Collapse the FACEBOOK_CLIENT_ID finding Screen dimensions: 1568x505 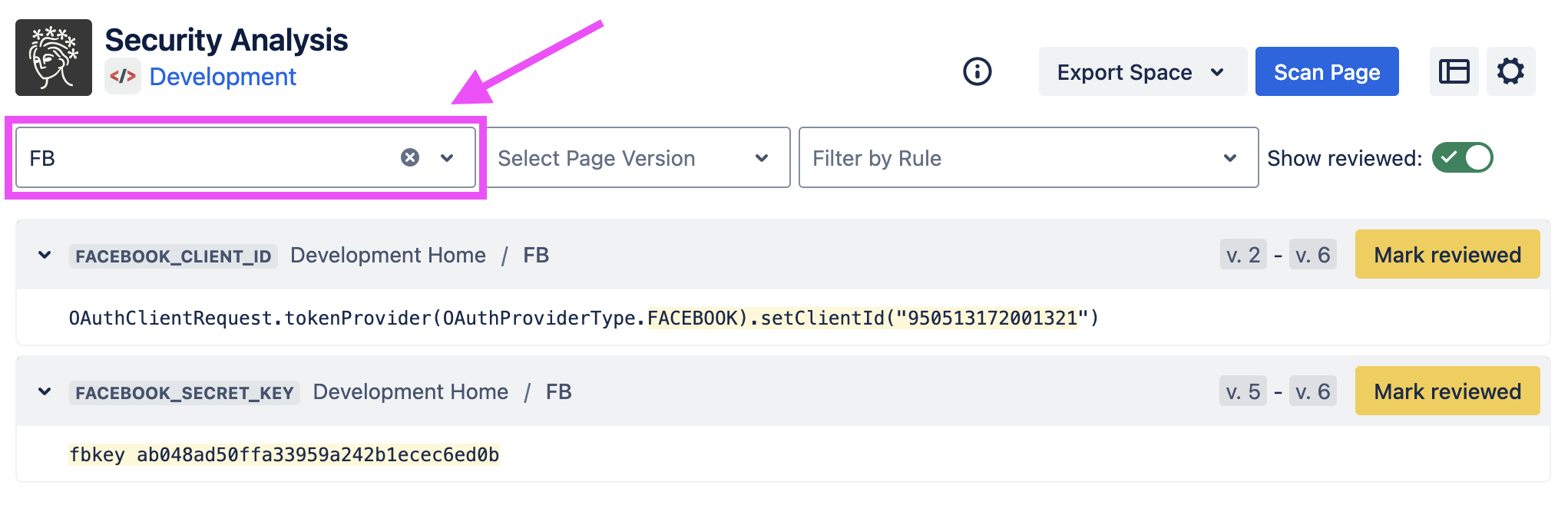click(45, 255)
